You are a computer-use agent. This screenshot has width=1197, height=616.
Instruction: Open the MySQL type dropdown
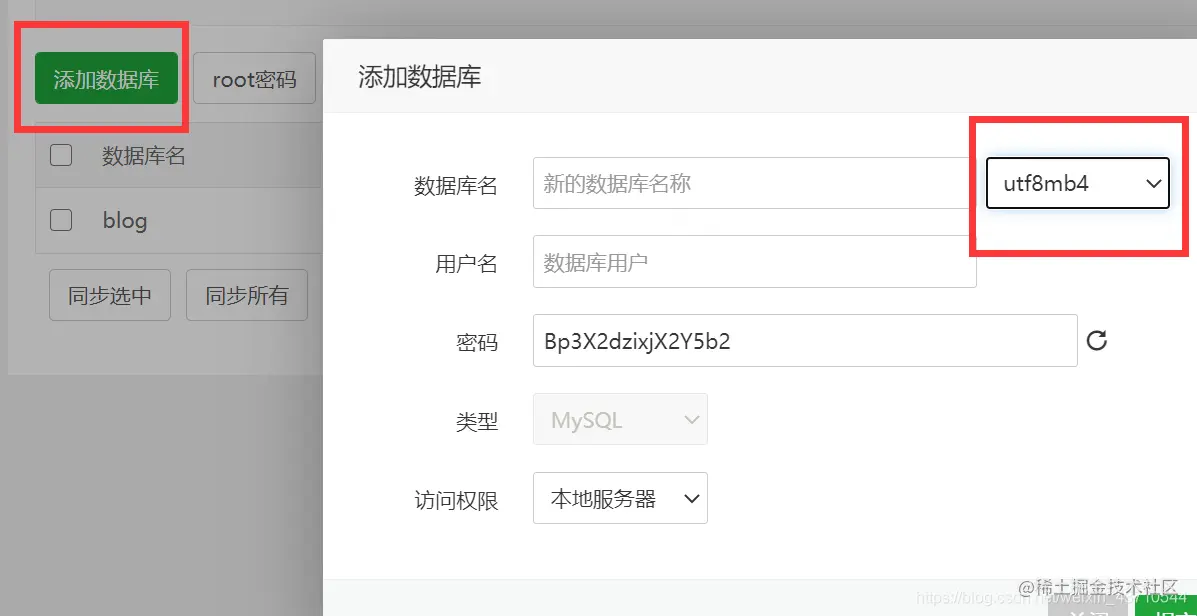coord(620,419)
